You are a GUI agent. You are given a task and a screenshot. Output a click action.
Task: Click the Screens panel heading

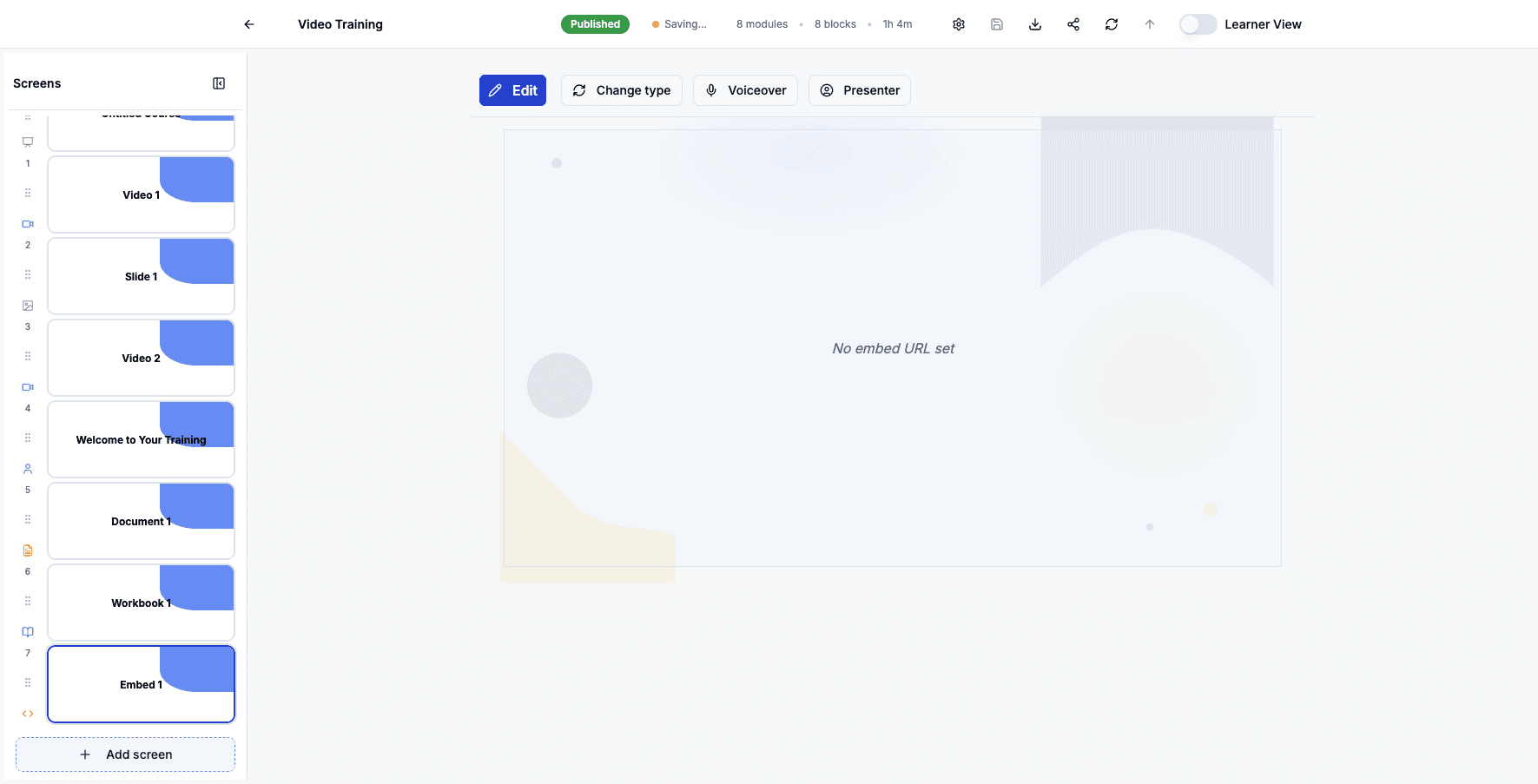pos(37,83)
